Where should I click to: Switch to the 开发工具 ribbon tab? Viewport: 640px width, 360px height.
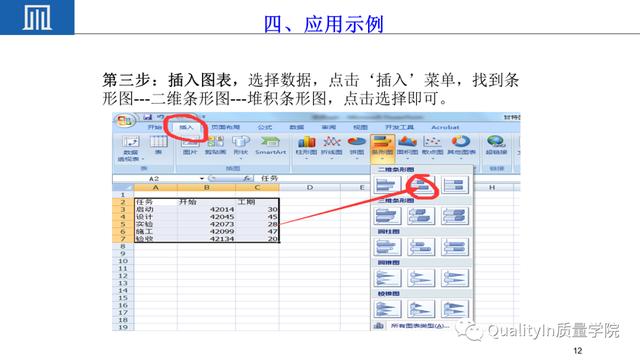pyautogui.click(x=399, y=127)
